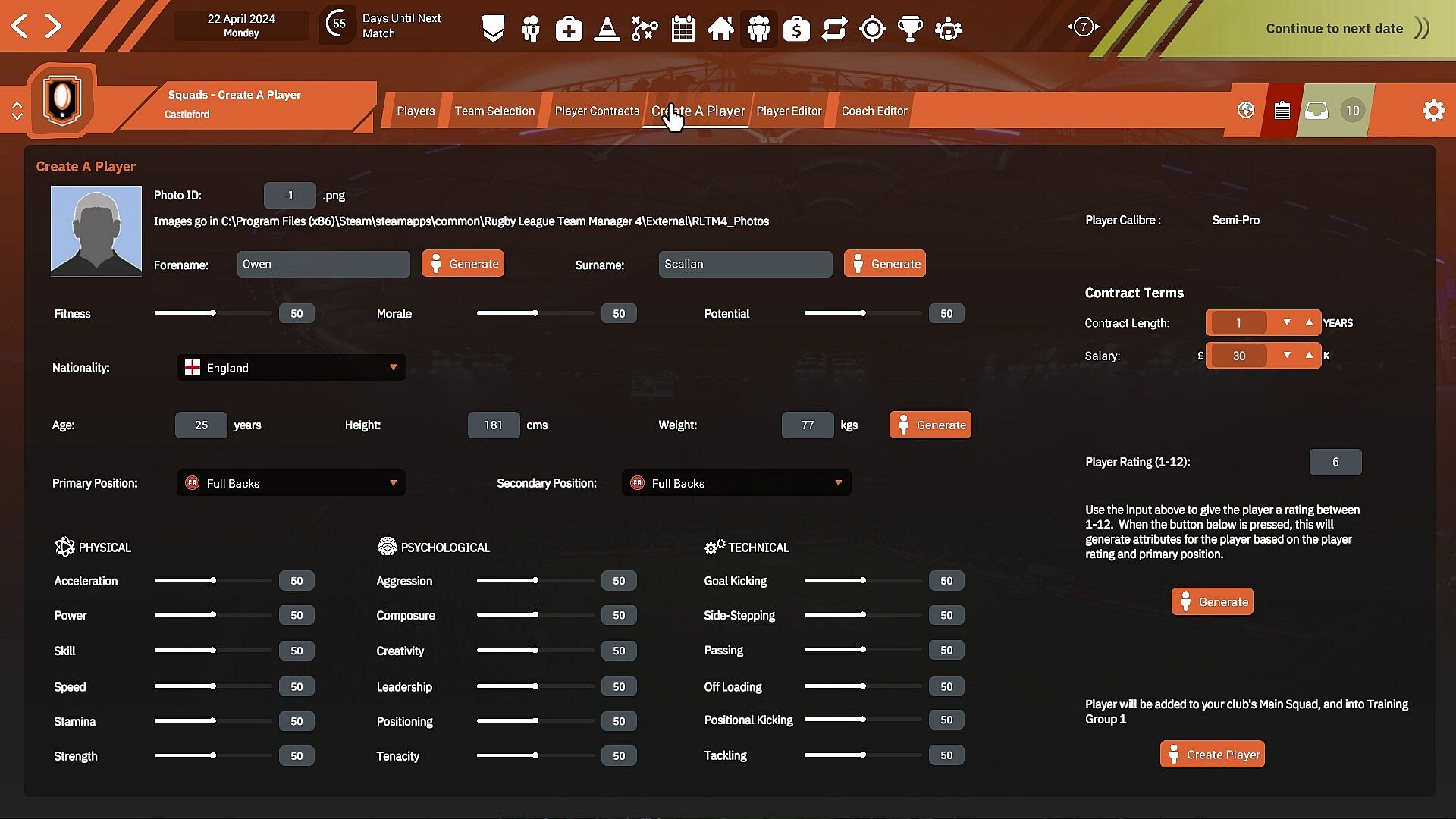Decrease salary with down arrow
1456x819 pixels.
coord(1287,355)
